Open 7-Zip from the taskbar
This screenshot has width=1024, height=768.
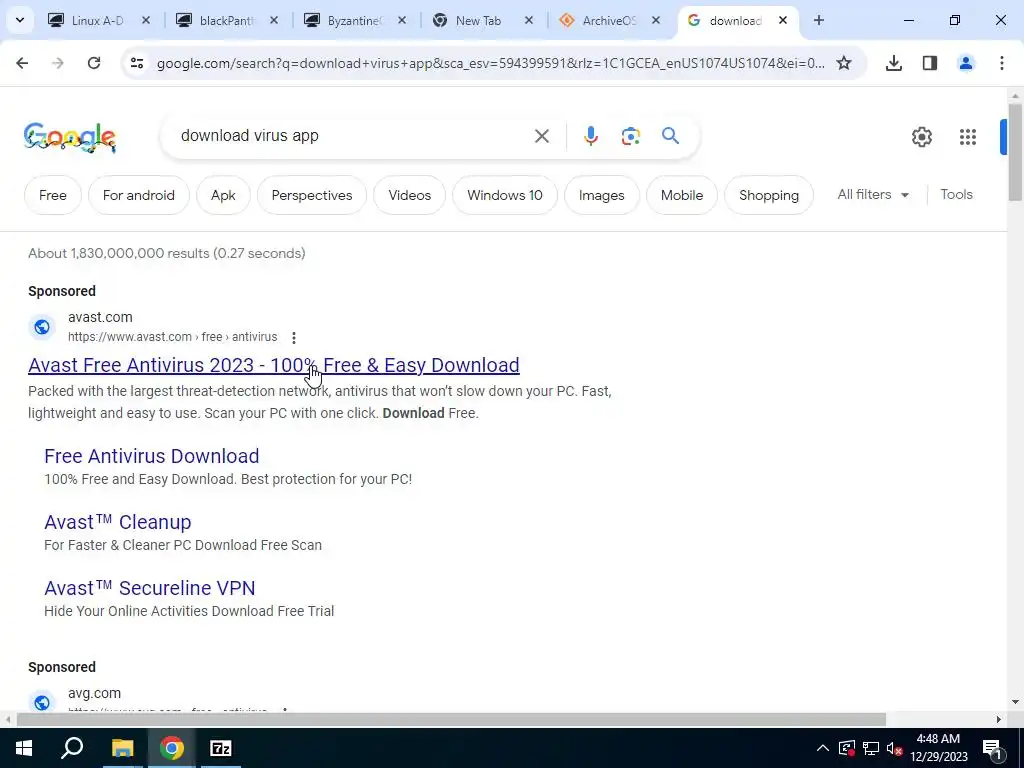coord(221,748)
